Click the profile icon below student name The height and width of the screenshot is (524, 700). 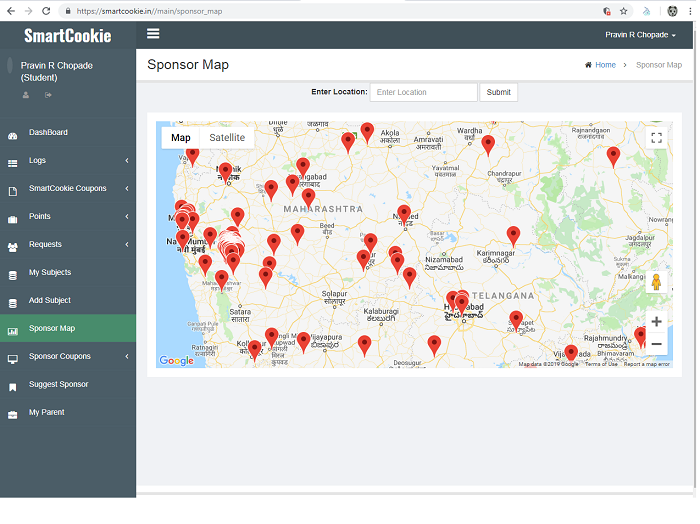(26, 95)
